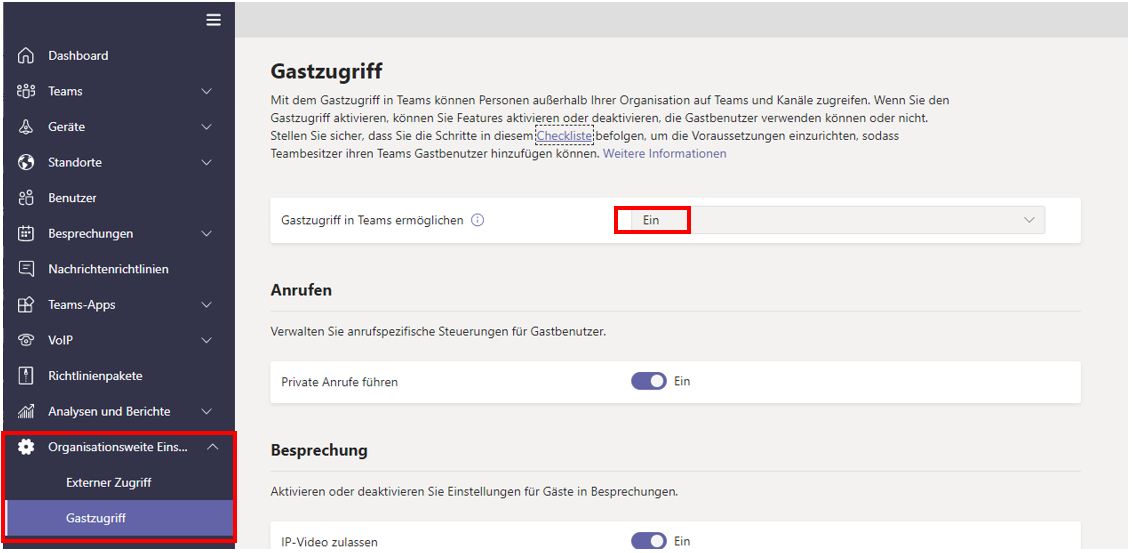Viewport: 1132px width, 553px height.
Task: Click the hamburger menu icon
Action: coord(214,20)
